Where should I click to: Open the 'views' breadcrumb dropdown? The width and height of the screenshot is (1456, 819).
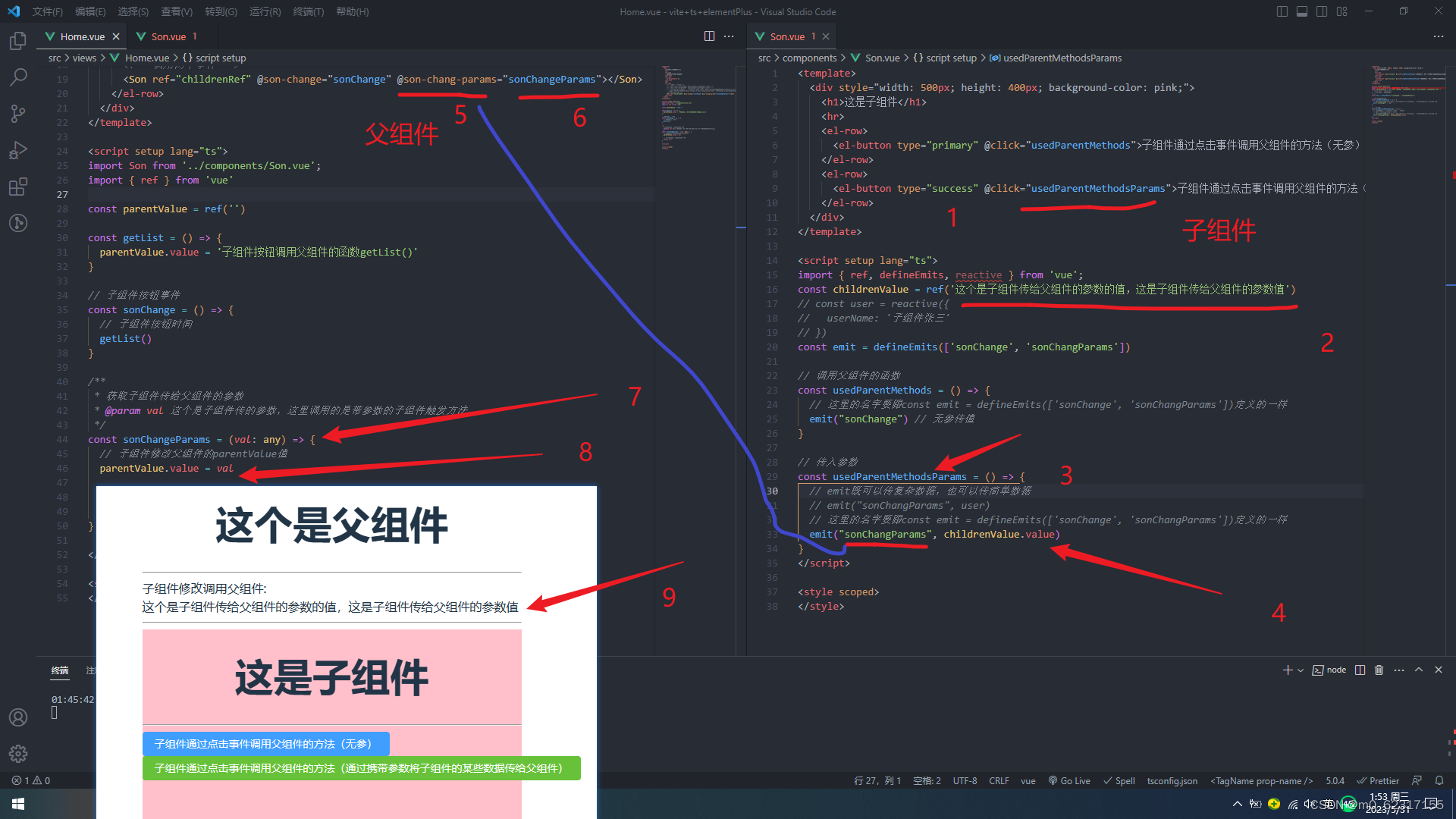(x=84, y=58)
